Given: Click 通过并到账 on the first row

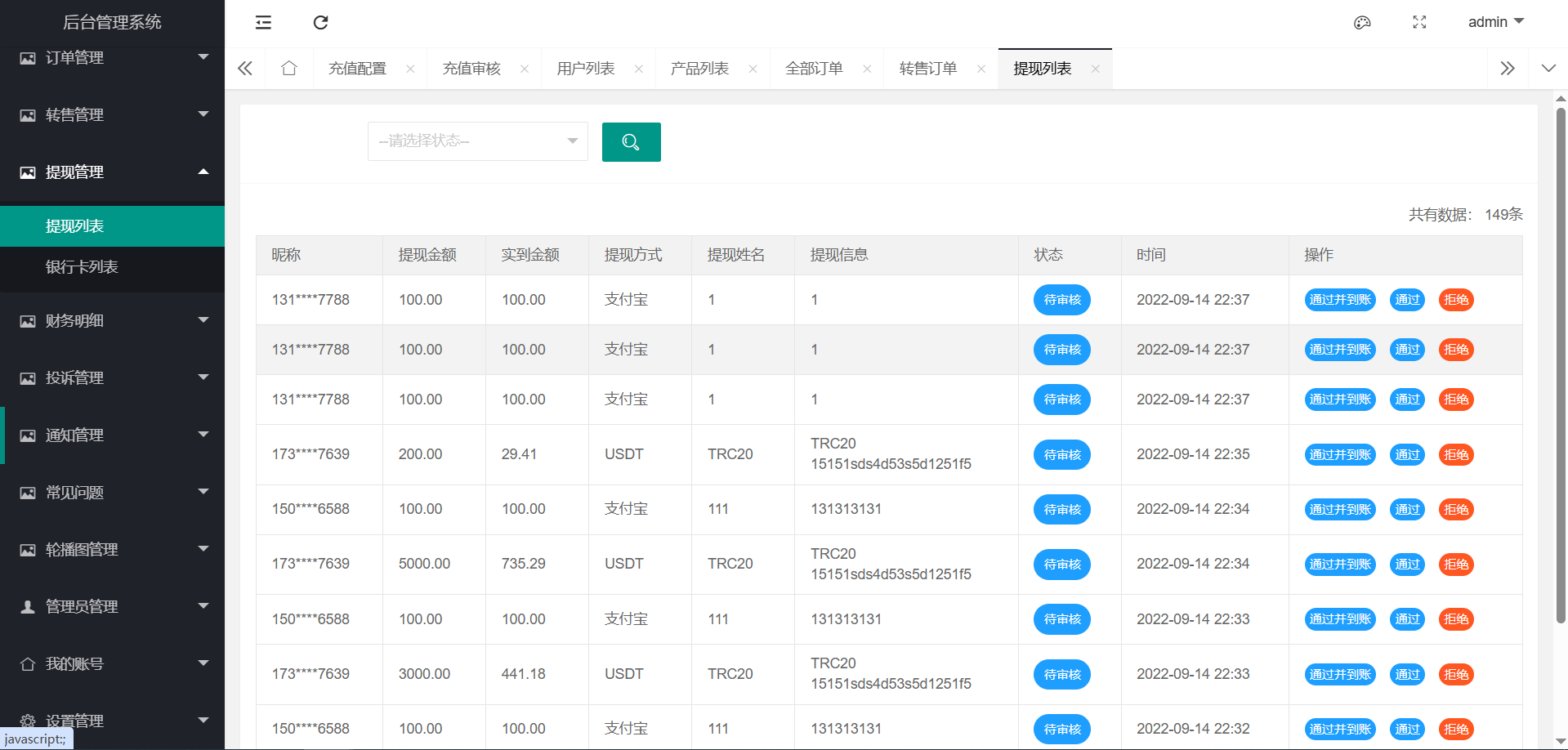Looking at the screenshot, I should (1340, 300).
